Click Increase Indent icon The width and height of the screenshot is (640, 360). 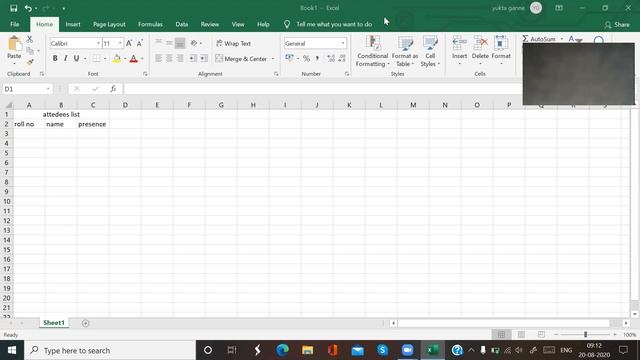tap(204, 58)
